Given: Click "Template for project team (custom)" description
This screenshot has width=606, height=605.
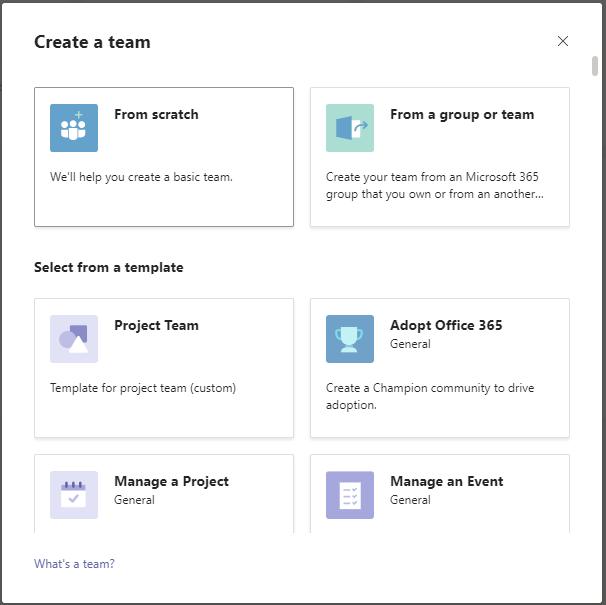Looking at the screenshot, I should pos(143,388).
